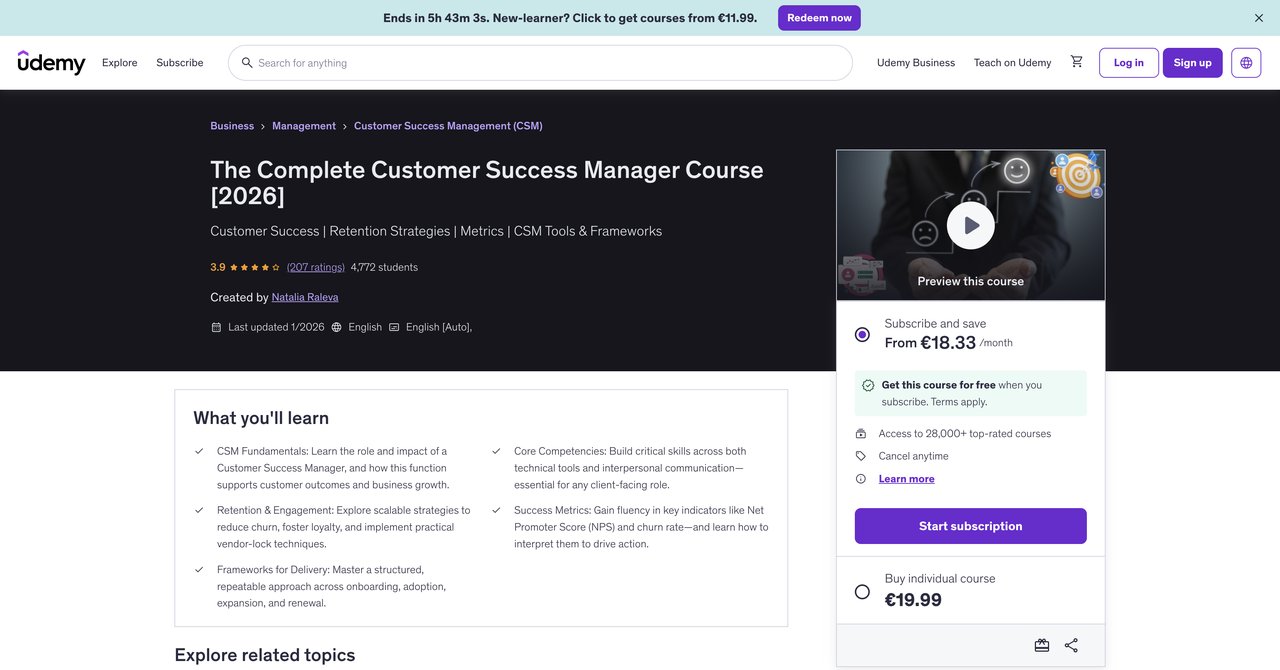Click the 207 ratings link
Viewport: 1280px width, 670px height.
316,267
